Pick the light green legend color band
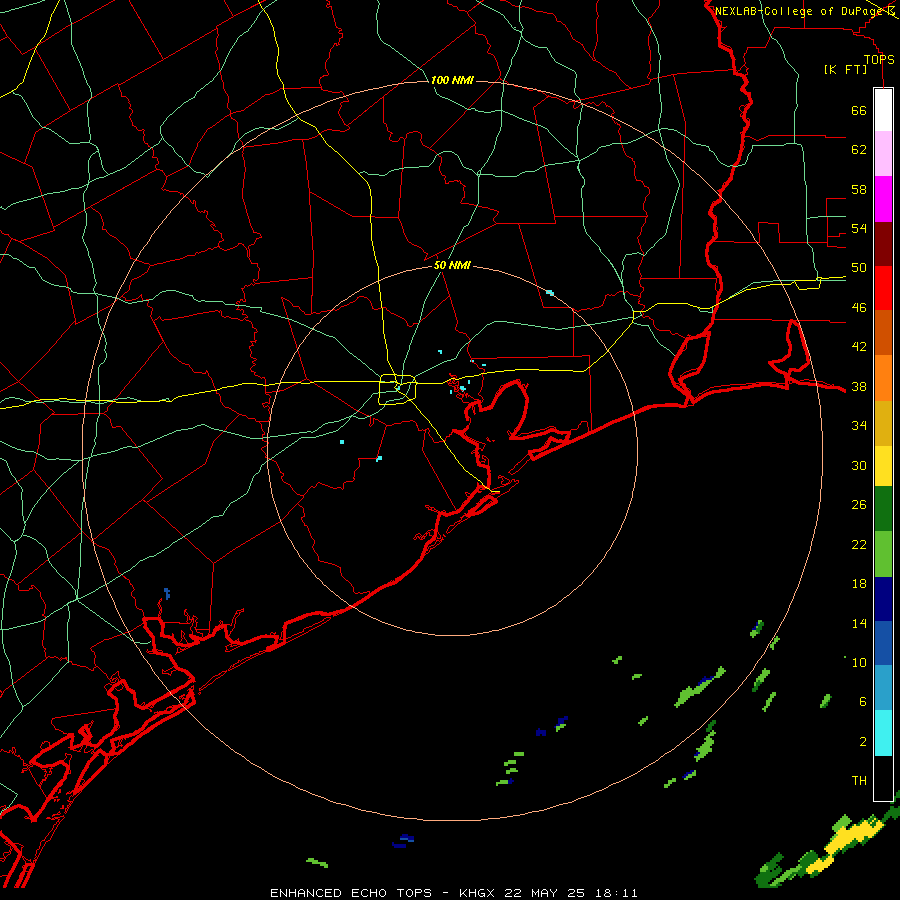900x900 pixels. tap(883, 554)
